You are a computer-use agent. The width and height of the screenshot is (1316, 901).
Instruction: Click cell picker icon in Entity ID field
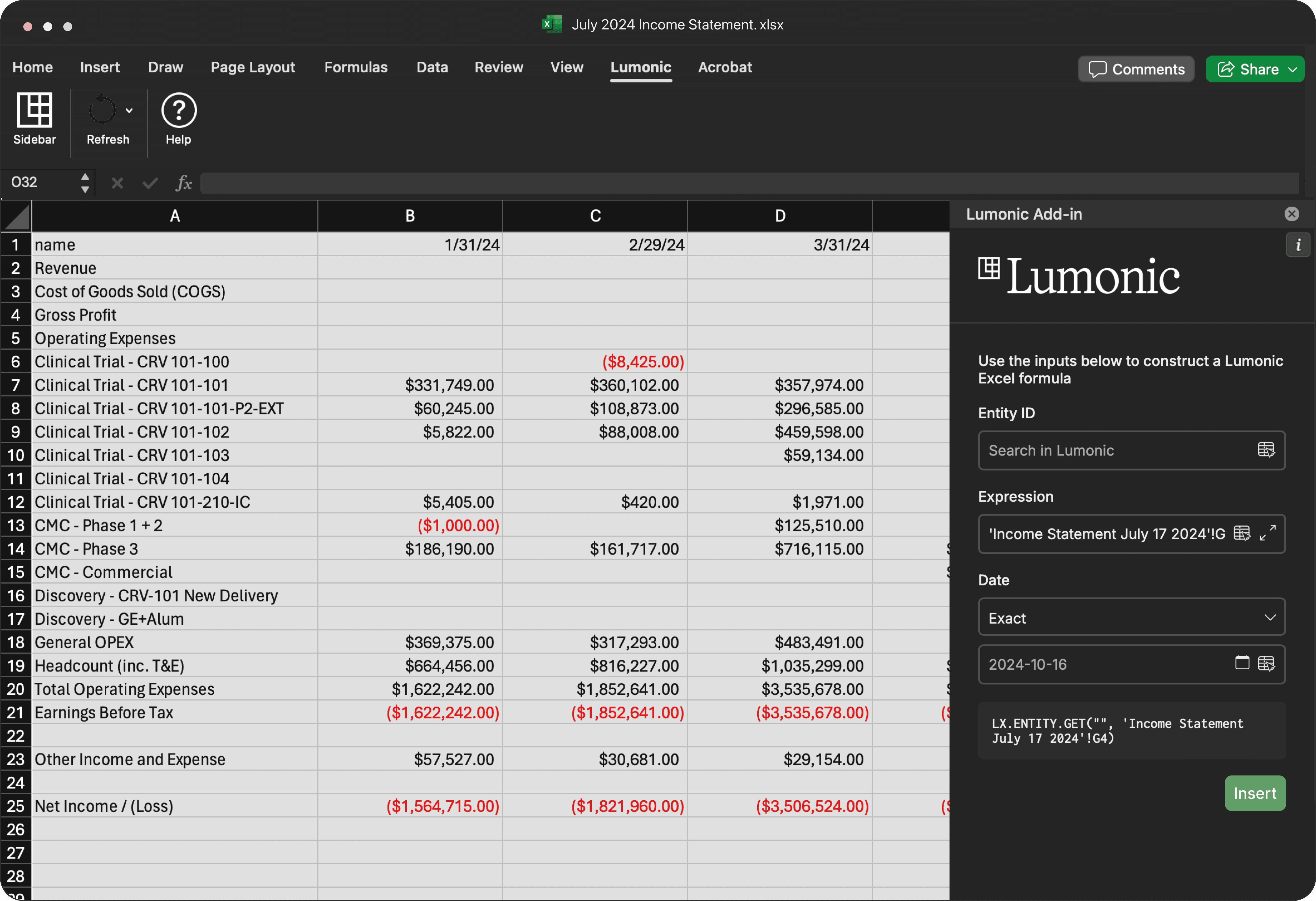(1266, 450)
